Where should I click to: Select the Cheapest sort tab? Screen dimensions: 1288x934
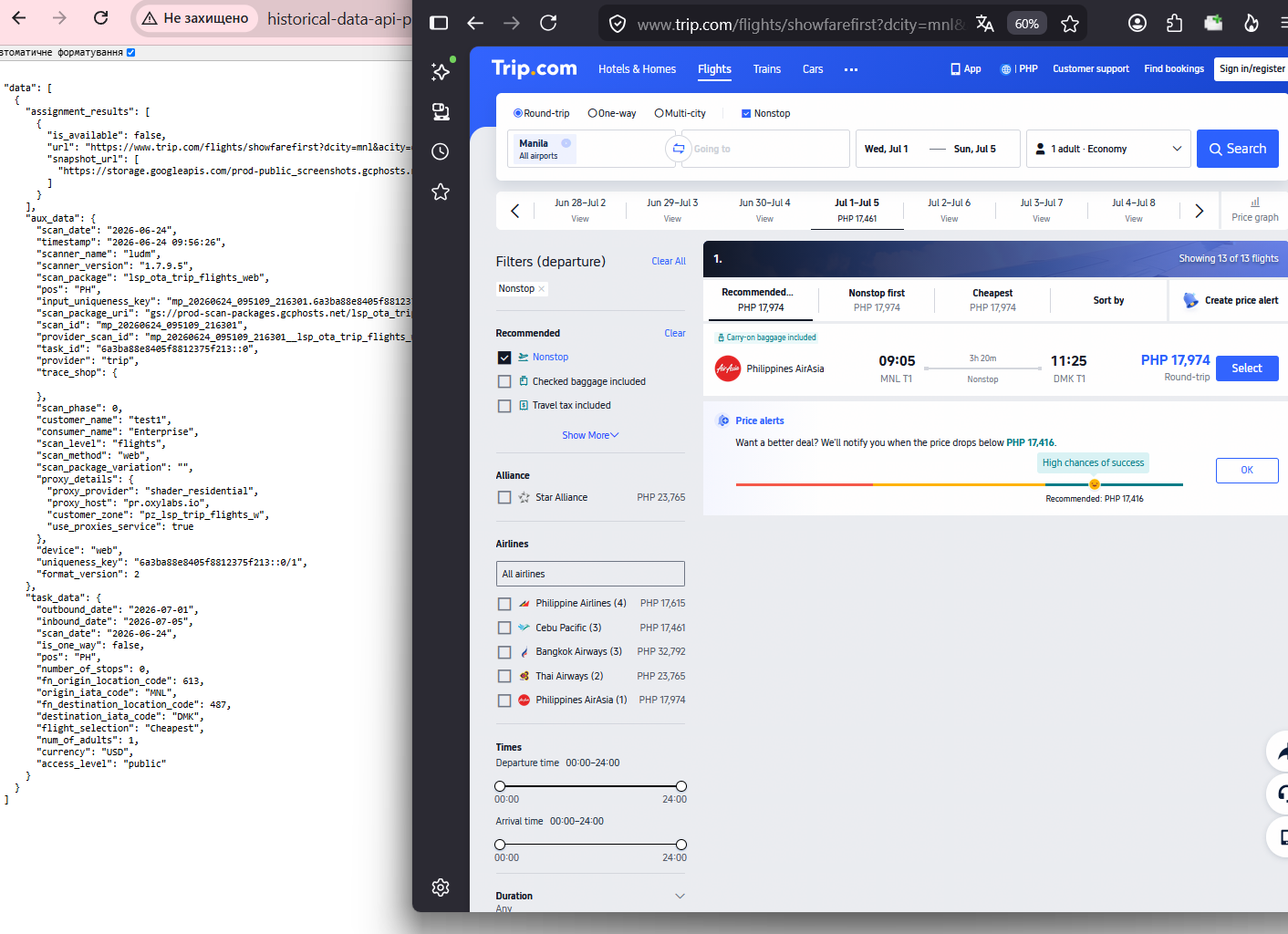992,300
